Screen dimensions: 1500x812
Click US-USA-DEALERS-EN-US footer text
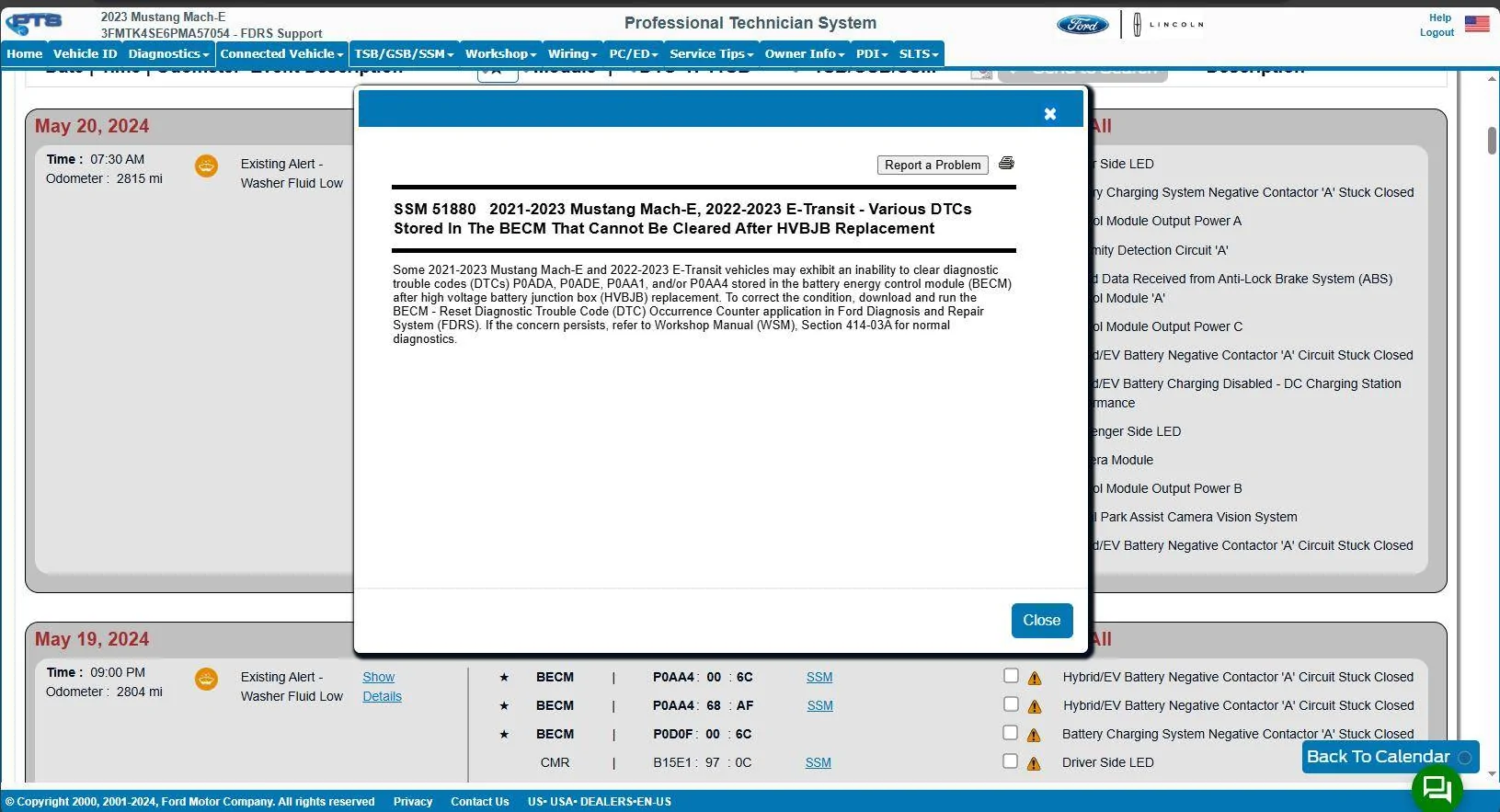click(x=600, y=802)
